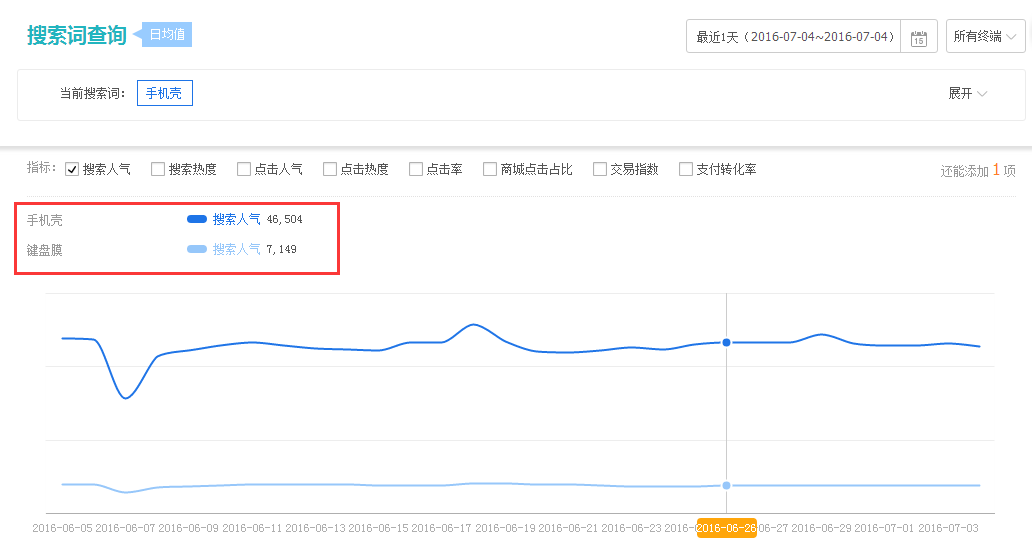Uncheck the 搜索人气 checkbox
The height and width of the screenshot is (552, 1032).
[x=72, y=169]
